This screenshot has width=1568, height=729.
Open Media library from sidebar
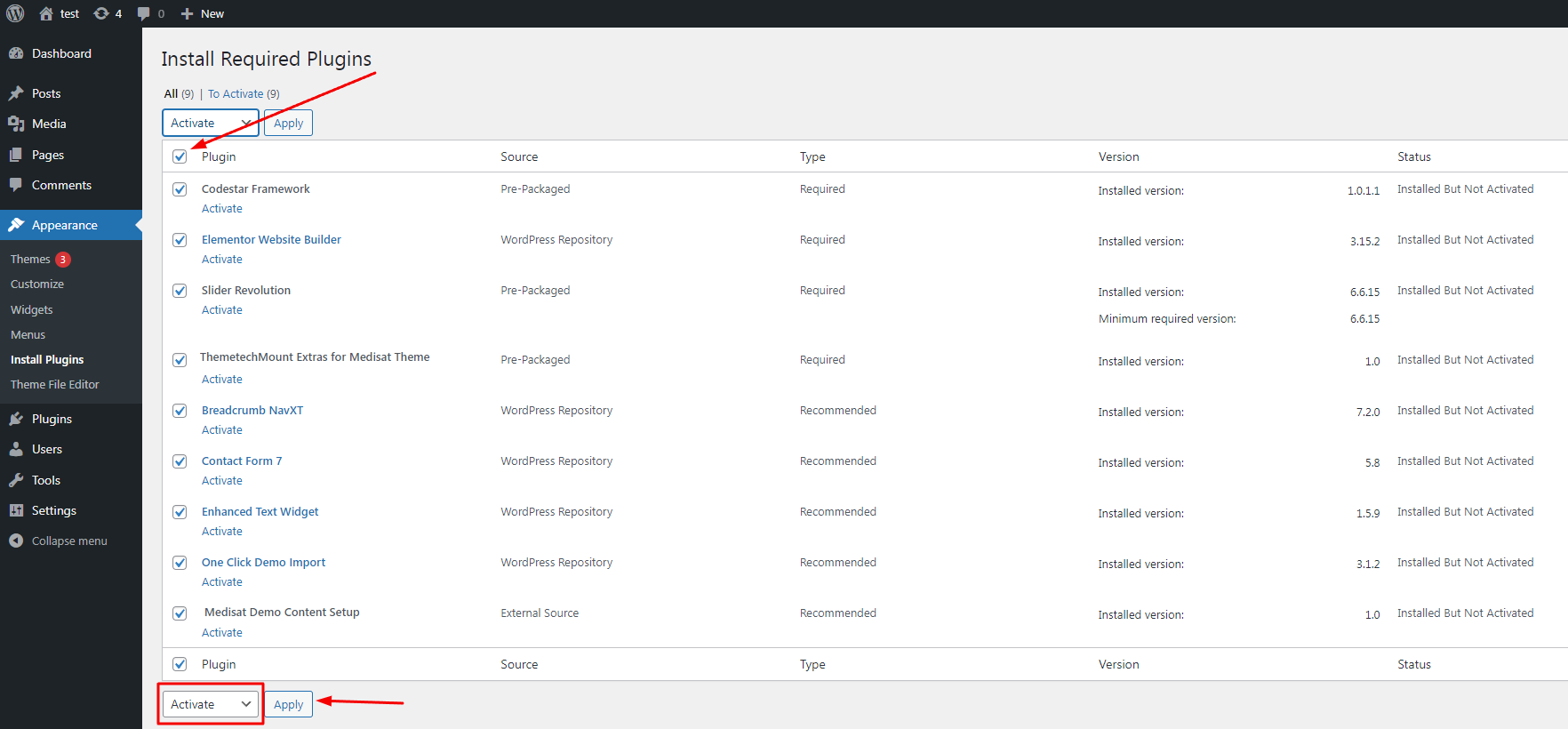click(49, 124)
